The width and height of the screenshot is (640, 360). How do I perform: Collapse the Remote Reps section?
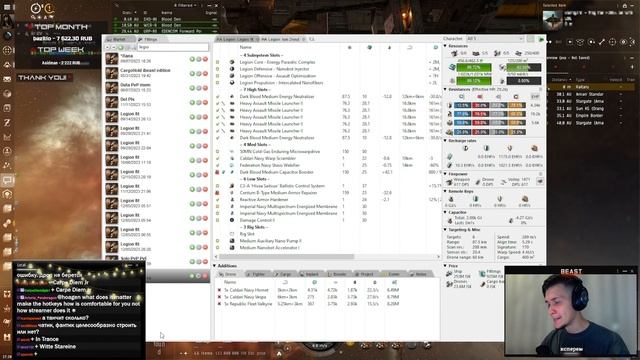tap(446, 191)
